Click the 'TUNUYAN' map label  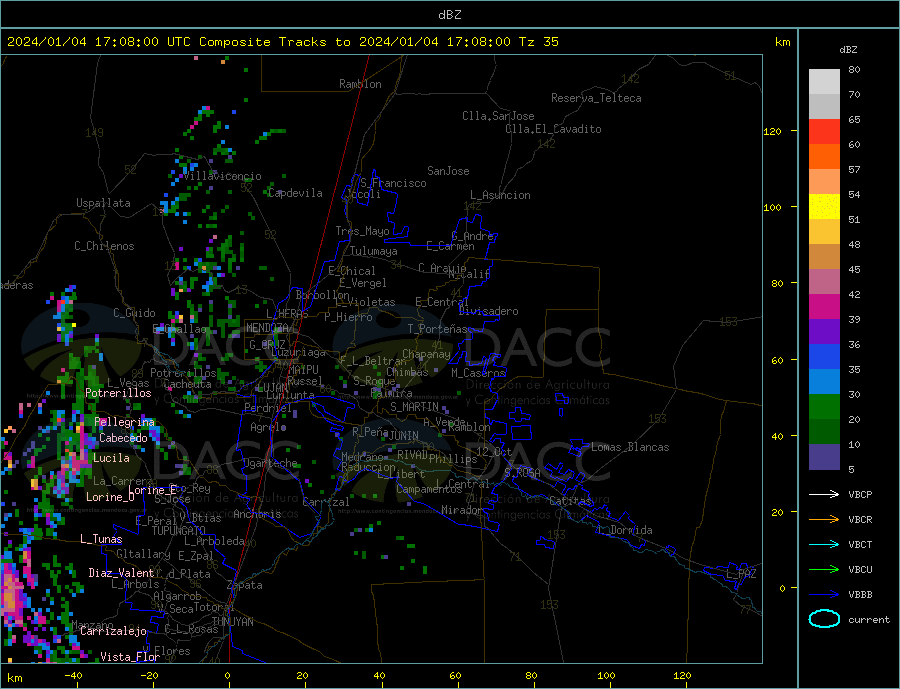point(232,622)
